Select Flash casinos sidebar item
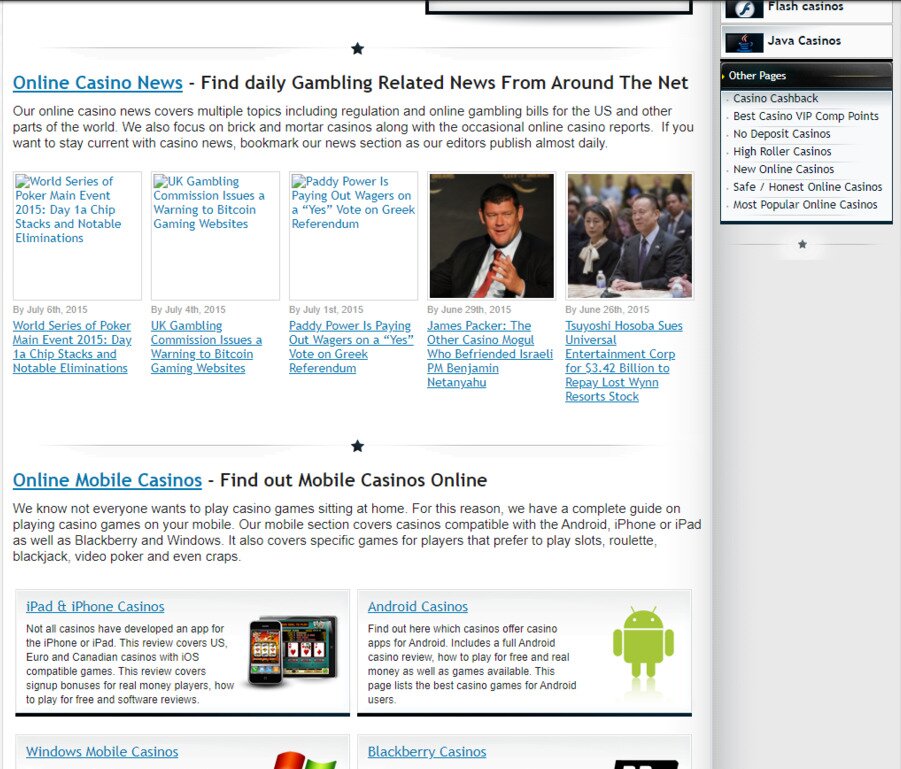 pos(806,10)
